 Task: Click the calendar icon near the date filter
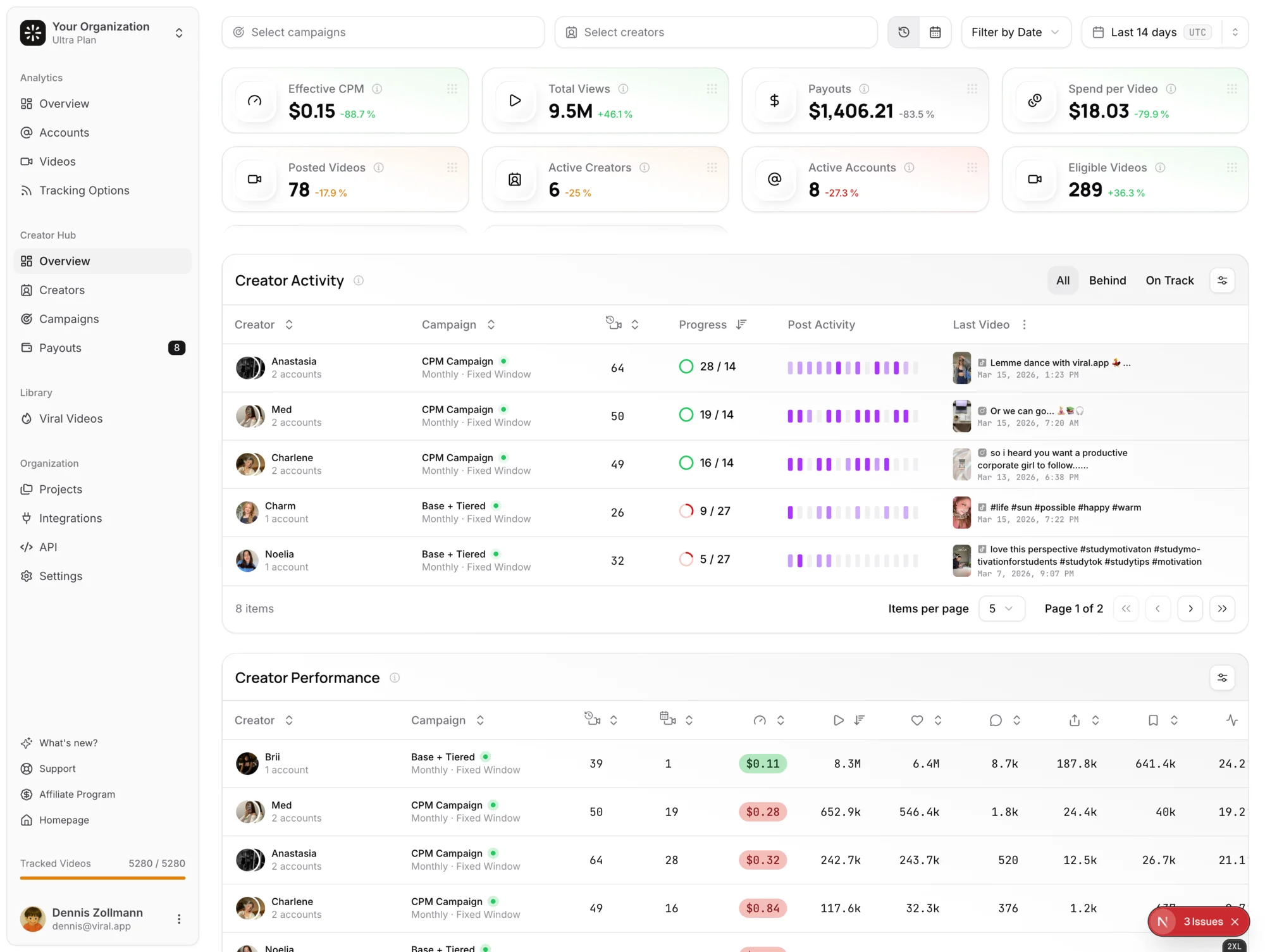(935, 32)
